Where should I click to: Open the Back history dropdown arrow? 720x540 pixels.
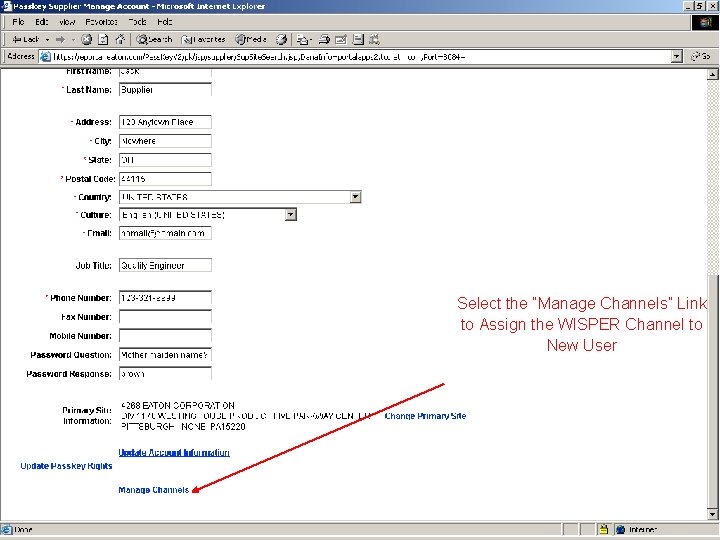(47, 39)
